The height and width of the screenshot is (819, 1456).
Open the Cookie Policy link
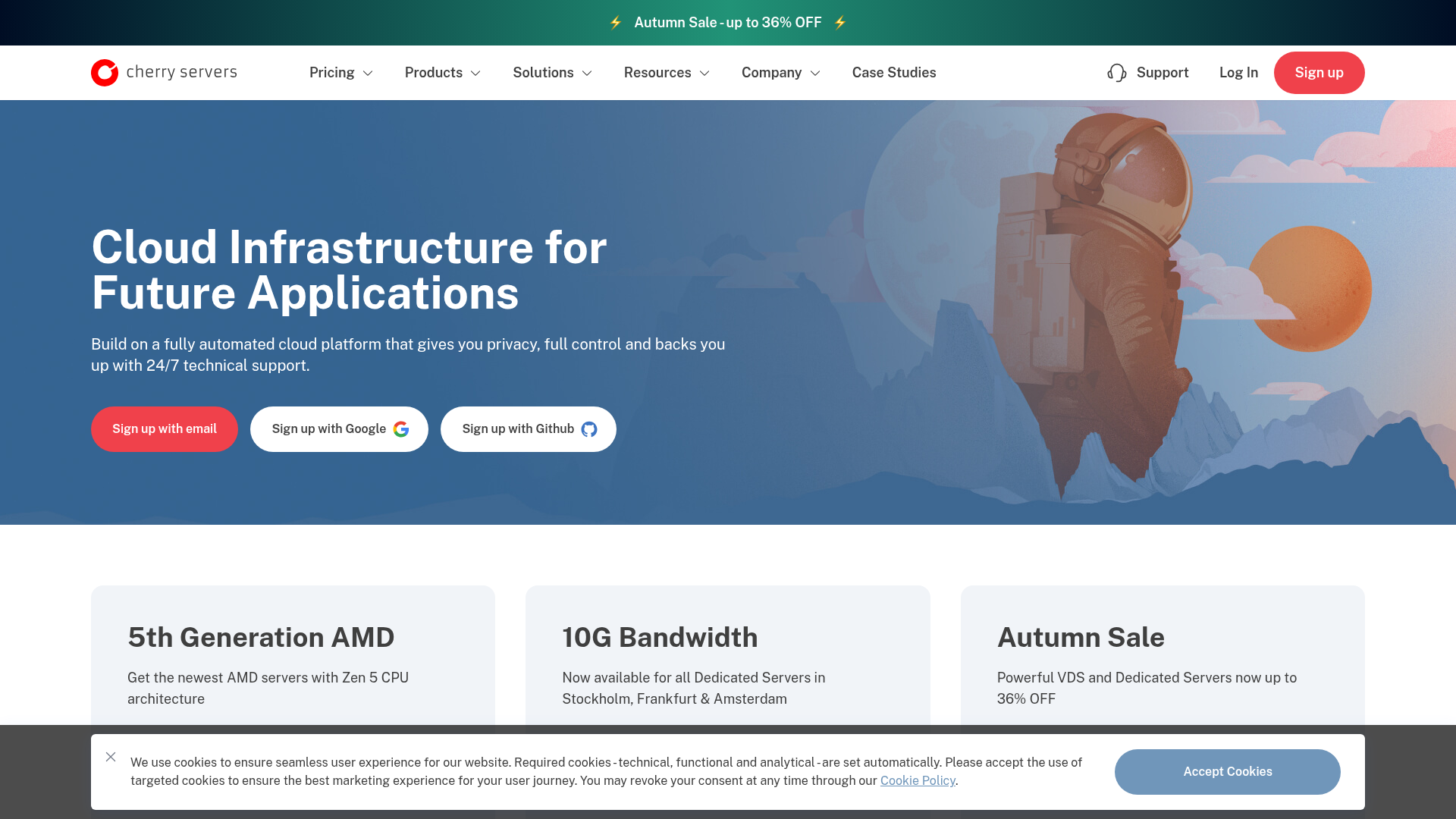coord(918,781)
